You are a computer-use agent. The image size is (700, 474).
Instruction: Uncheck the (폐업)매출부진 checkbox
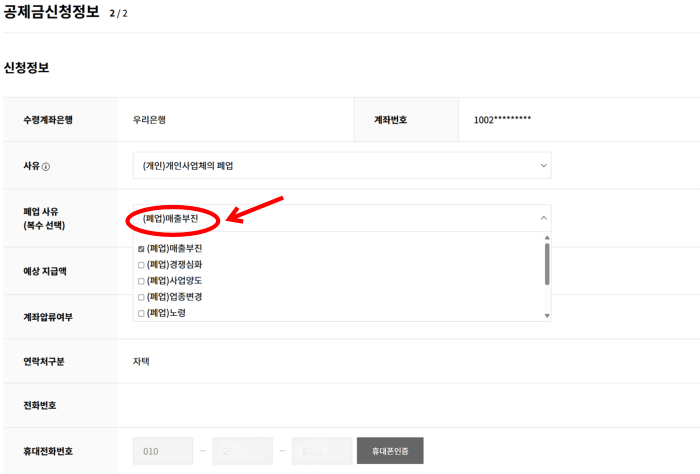click(141, 249)
